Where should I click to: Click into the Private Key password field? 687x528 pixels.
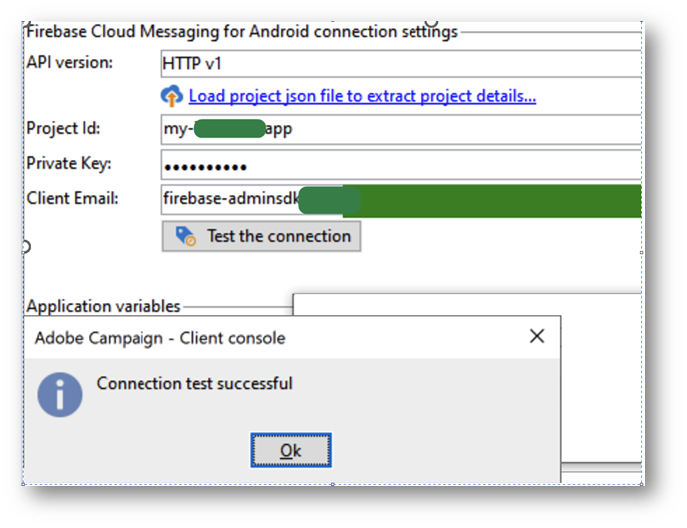400,164
